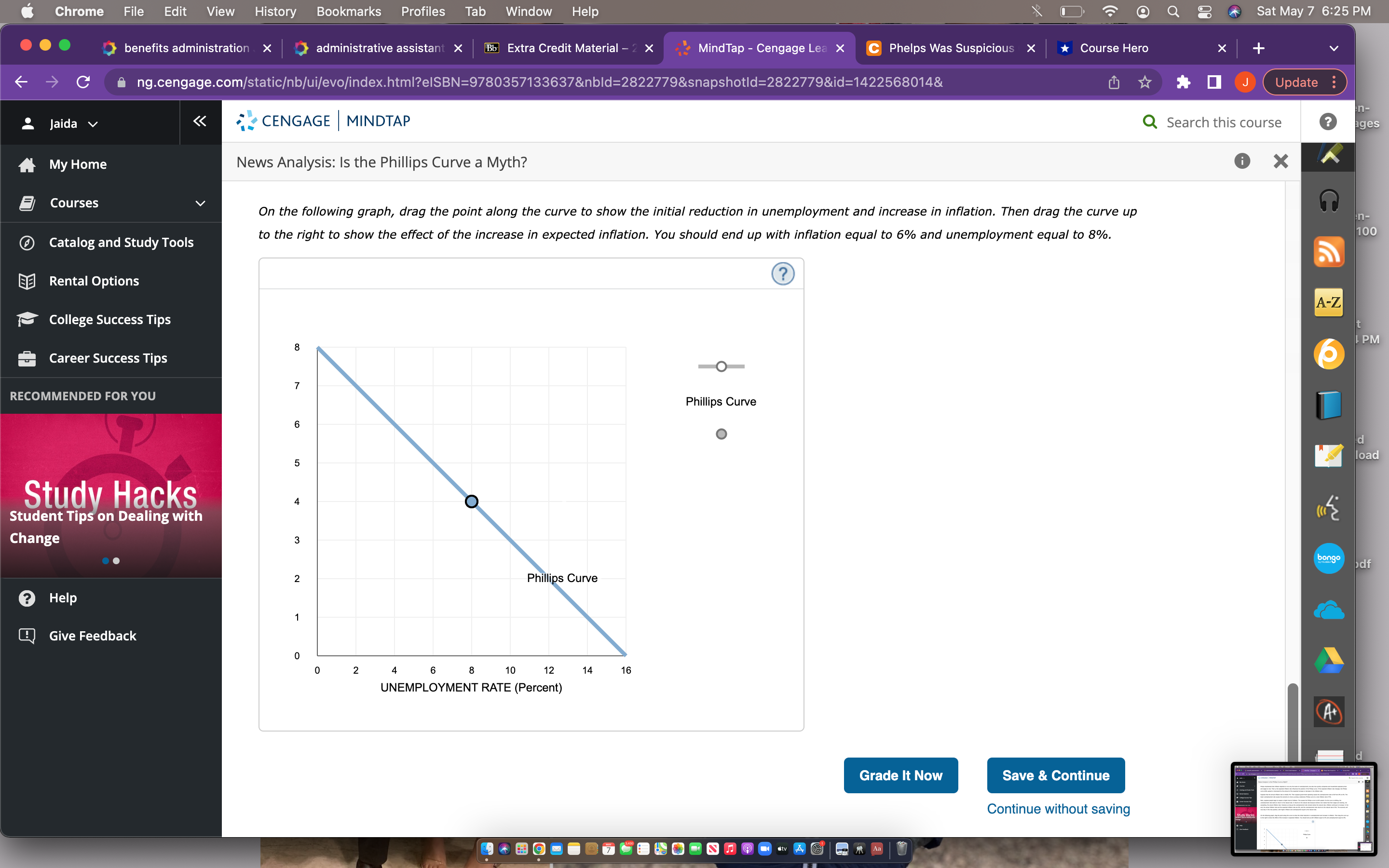Open the Bongo video assignments tool
The width and height of the screenshot is (1389, 868).
pyautogui.click(x=1328, y=557)
